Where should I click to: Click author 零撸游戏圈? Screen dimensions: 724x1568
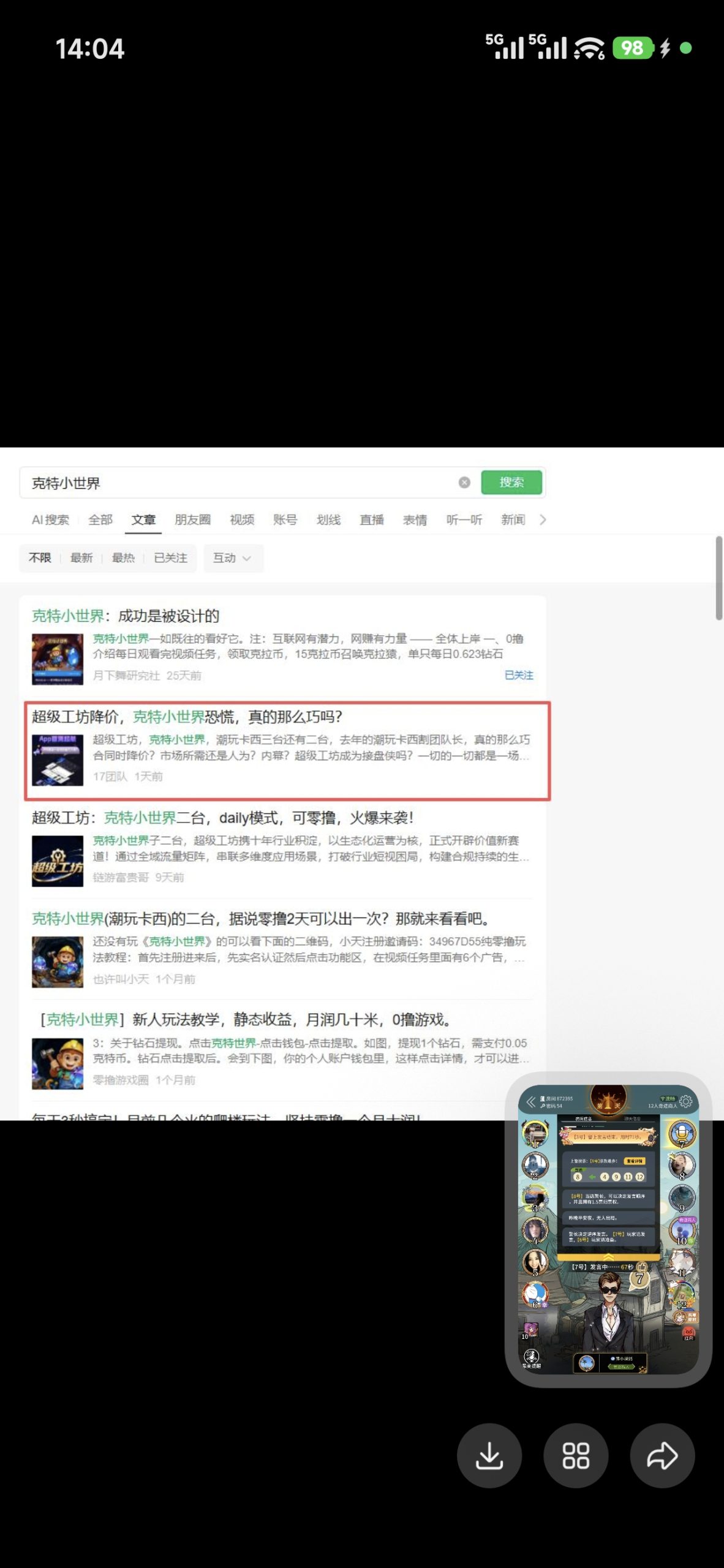click(x=121, y=1080)
